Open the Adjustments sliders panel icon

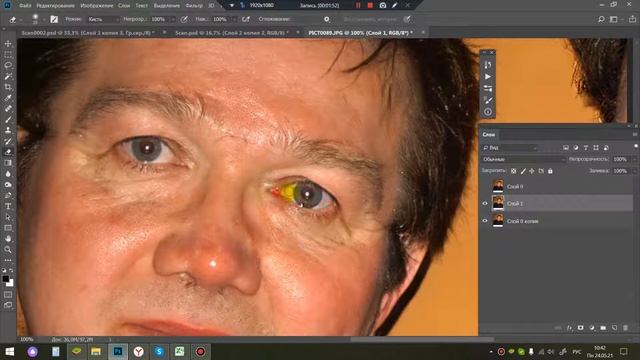pyautogui.click(x=488, y=88)
